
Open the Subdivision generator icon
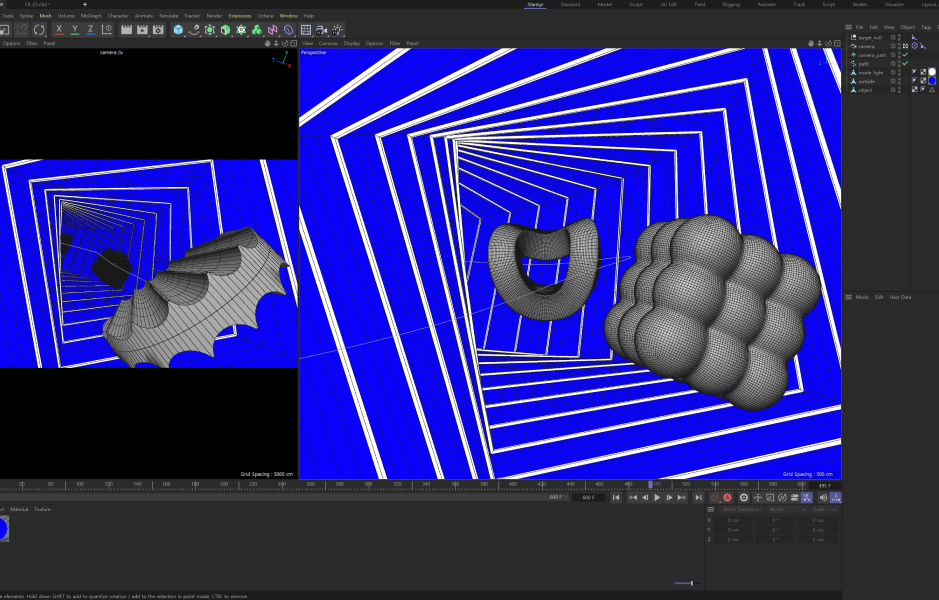(x=210, y=29)
